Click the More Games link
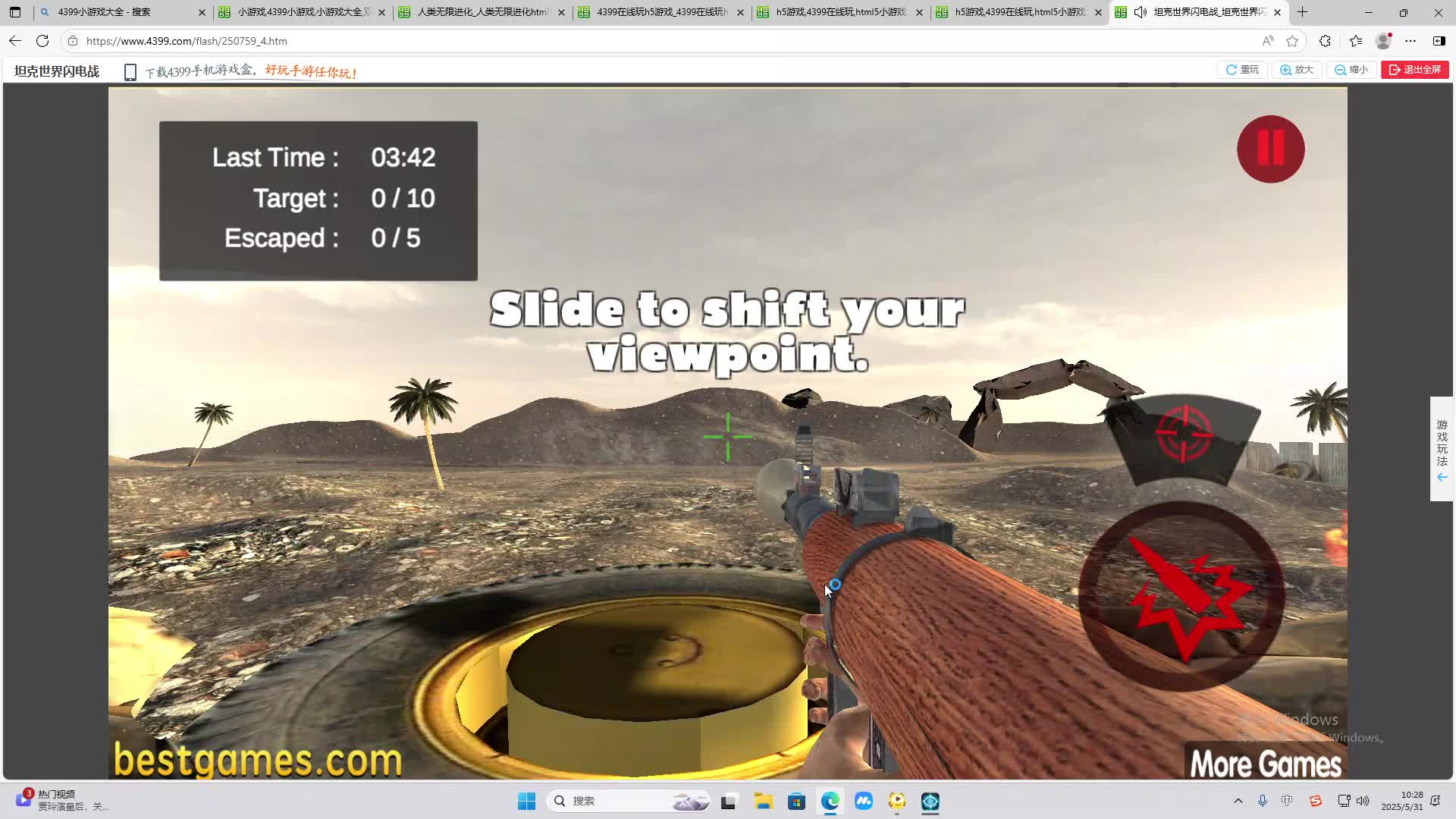This screenshot has height=819, width=1456. point(1265,763)
